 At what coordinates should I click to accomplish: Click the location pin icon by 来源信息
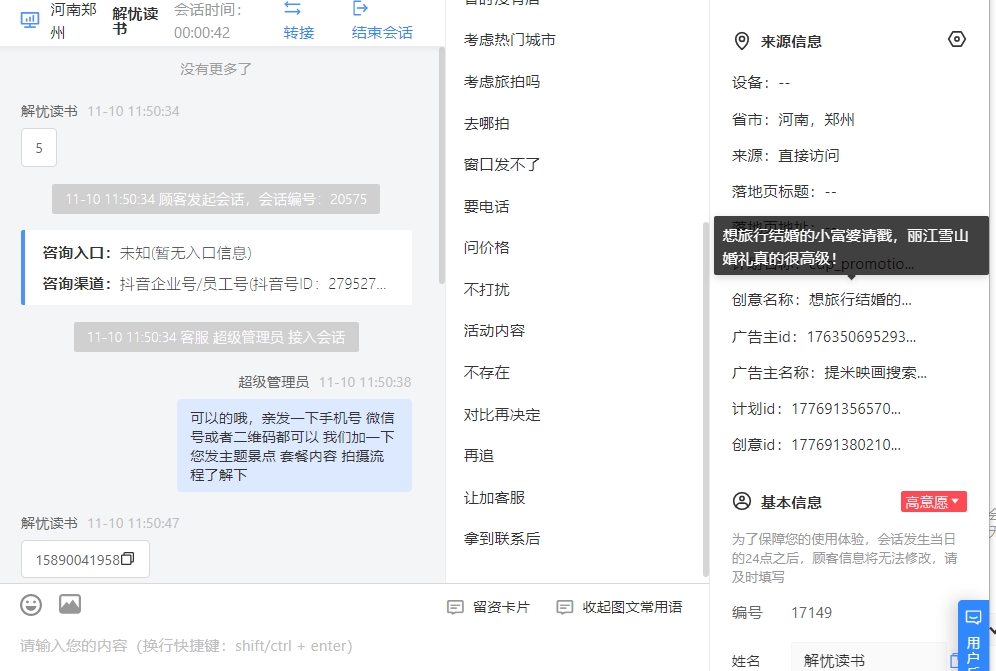pyautogui.click(x=741, y=41)
